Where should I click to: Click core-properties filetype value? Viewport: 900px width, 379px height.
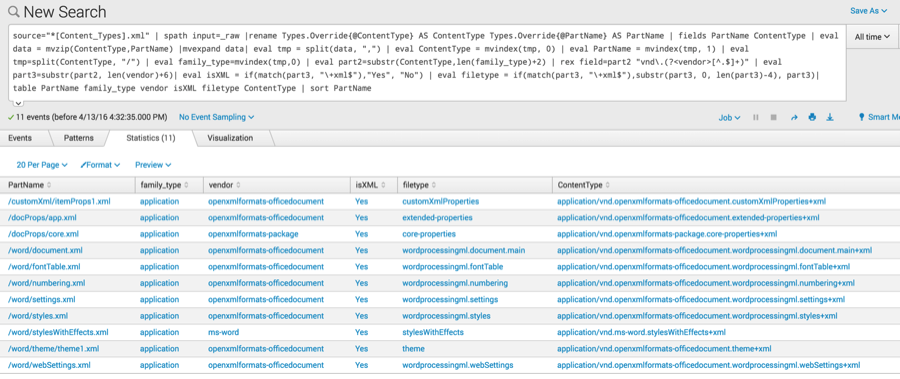point(429,234)
